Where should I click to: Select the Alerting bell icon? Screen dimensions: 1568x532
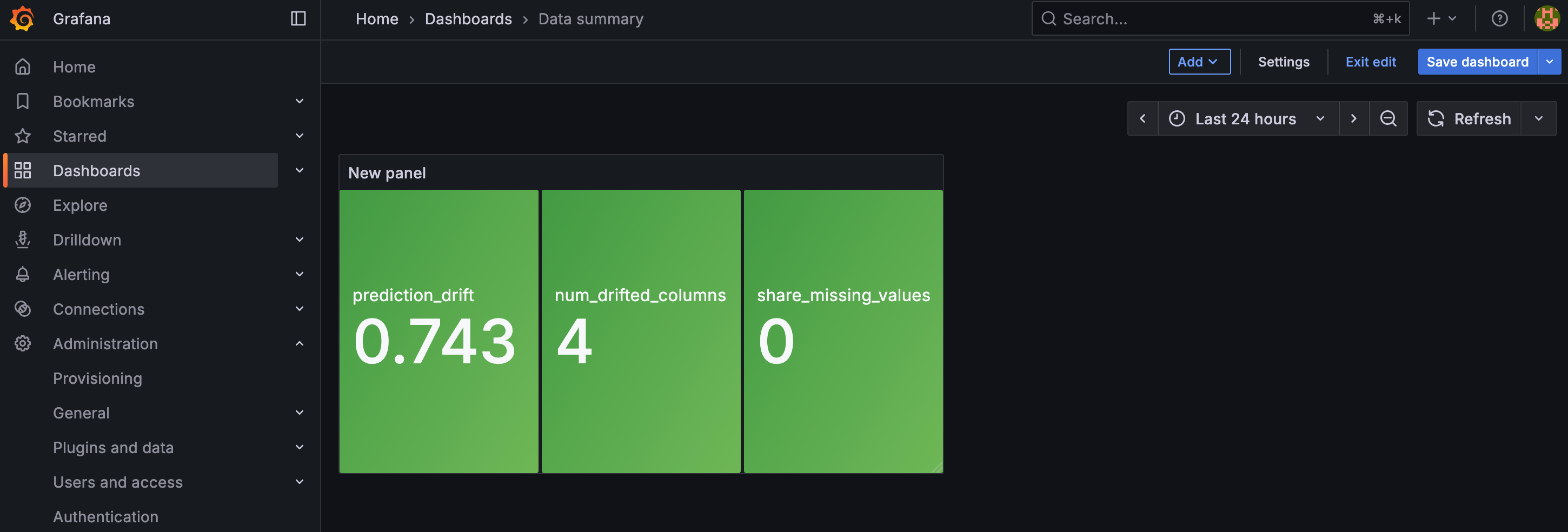(23, 274)
